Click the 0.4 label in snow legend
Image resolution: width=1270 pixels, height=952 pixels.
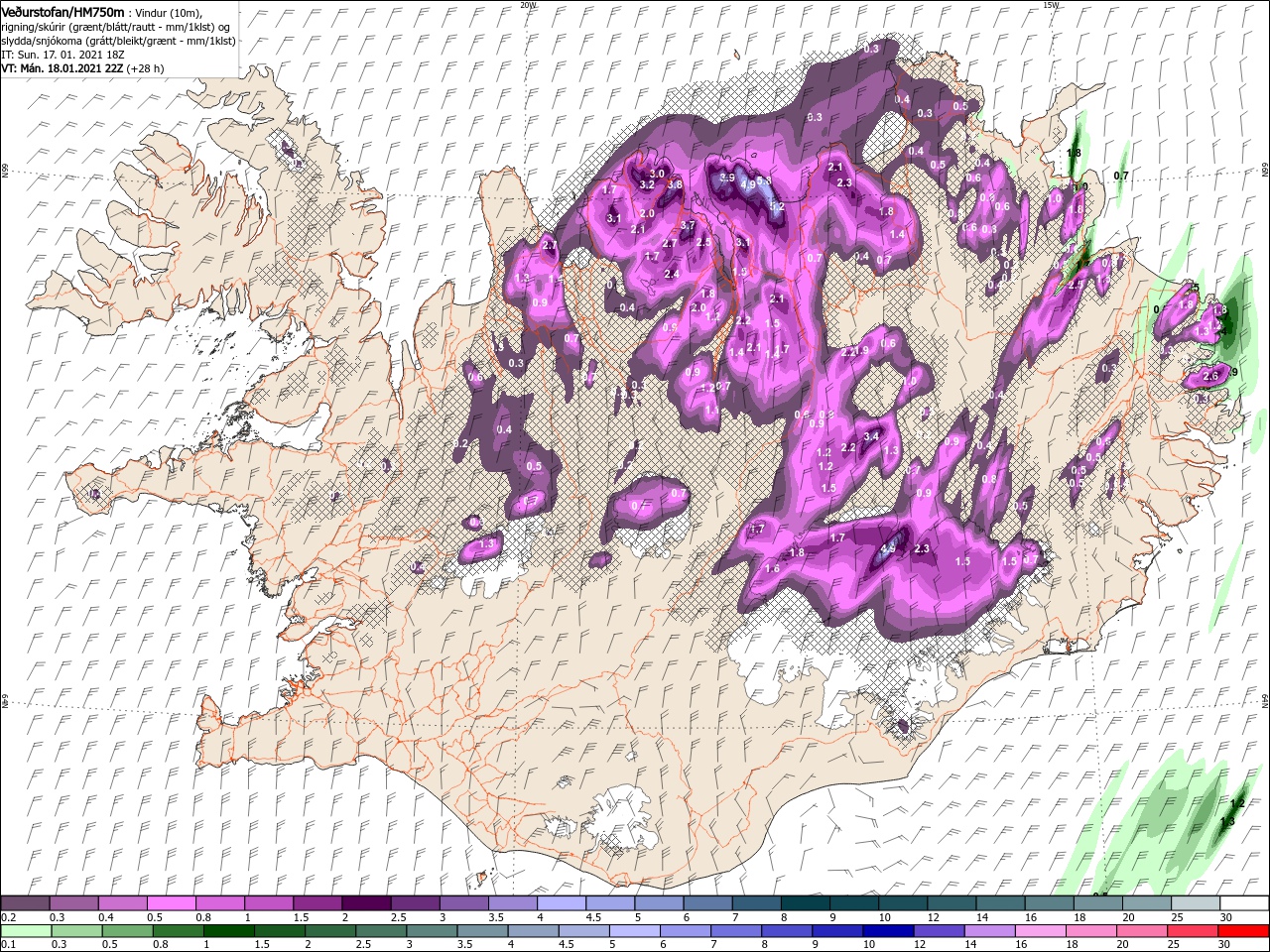point(106,917)
